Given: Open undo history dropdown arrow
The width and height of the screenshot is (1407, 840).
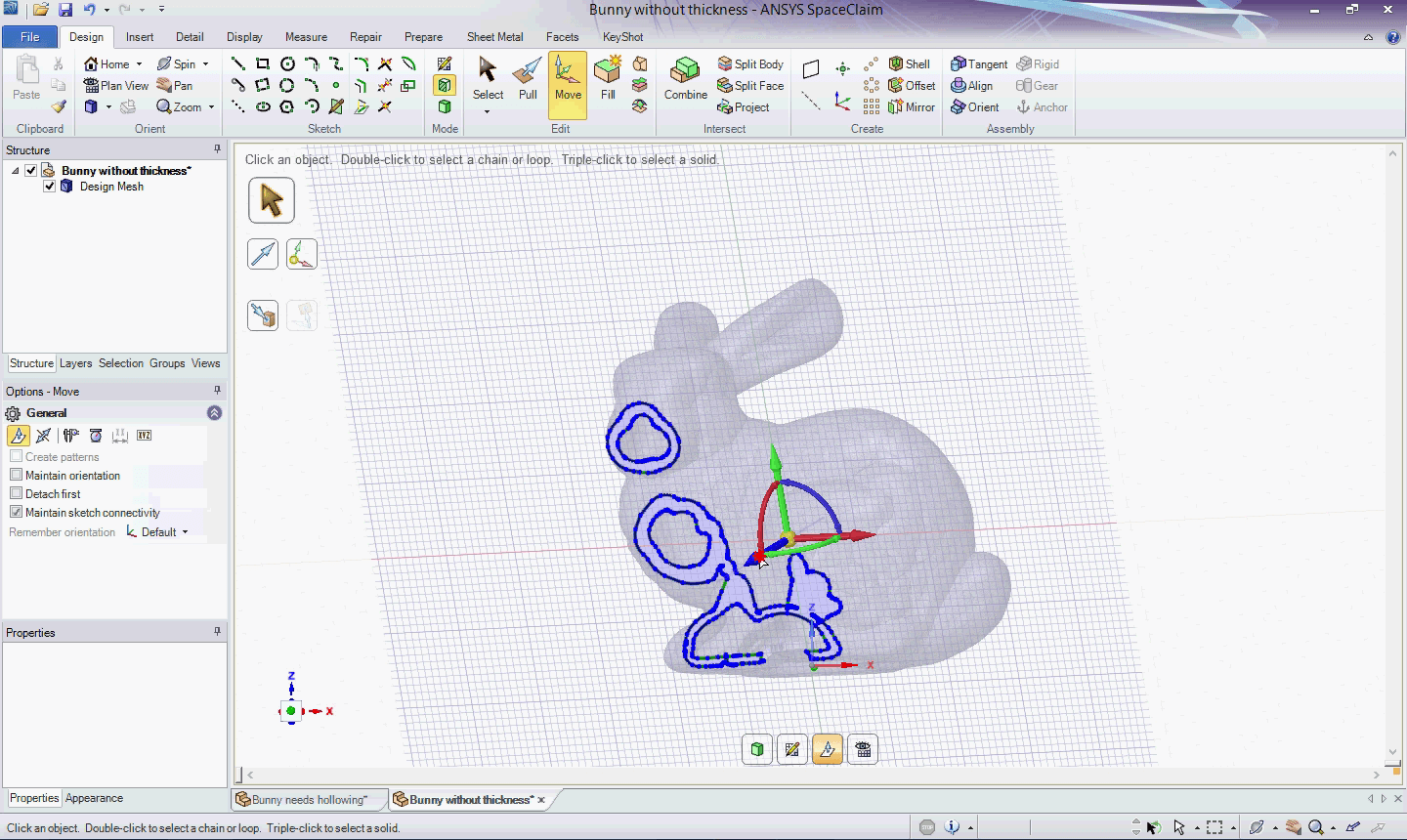Looking at the screenshot, I should [107, 10].
